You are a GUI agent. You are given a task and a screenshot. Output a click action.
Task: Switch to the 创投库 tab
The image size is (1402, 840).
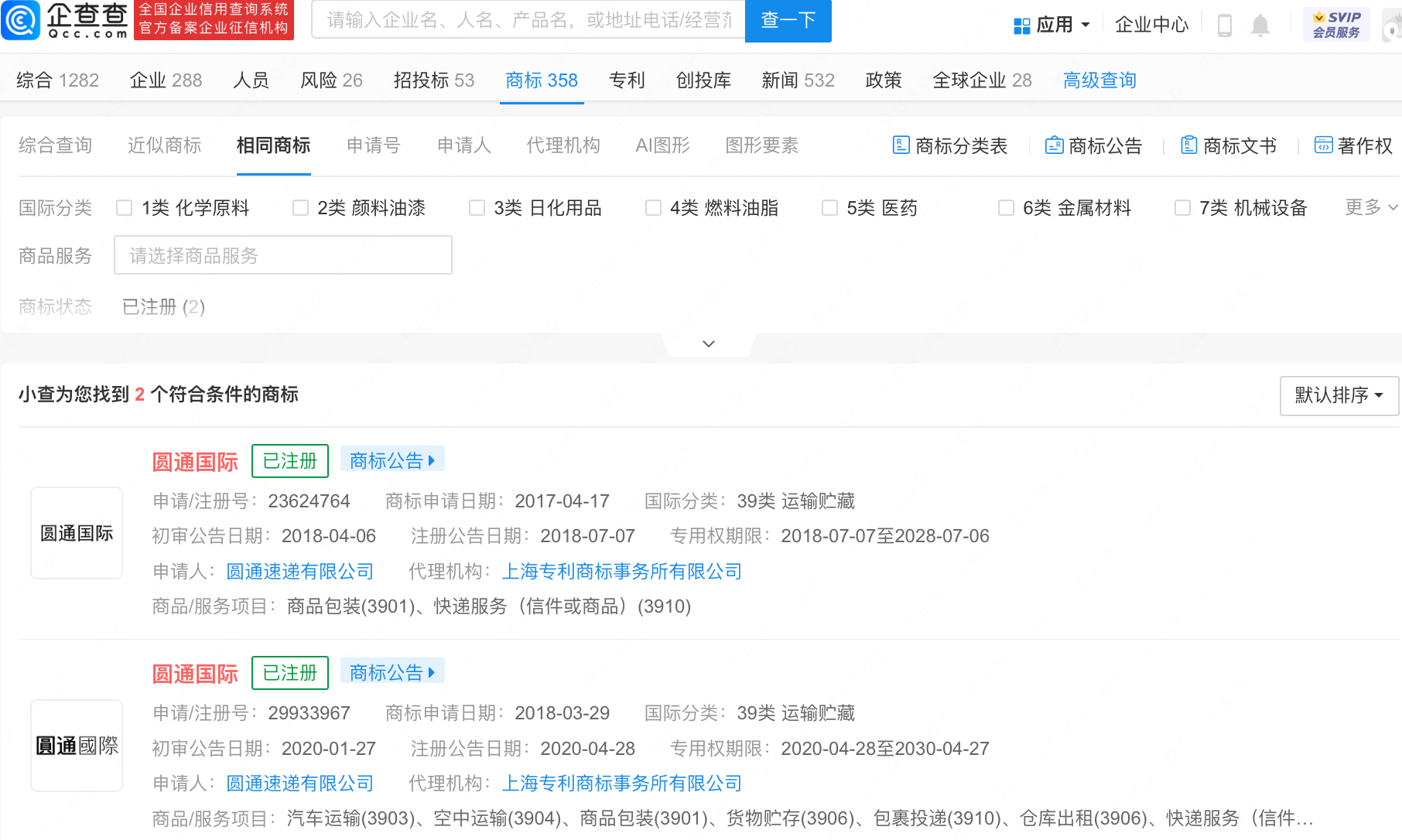pyautogui.click(x=703, y=80)
